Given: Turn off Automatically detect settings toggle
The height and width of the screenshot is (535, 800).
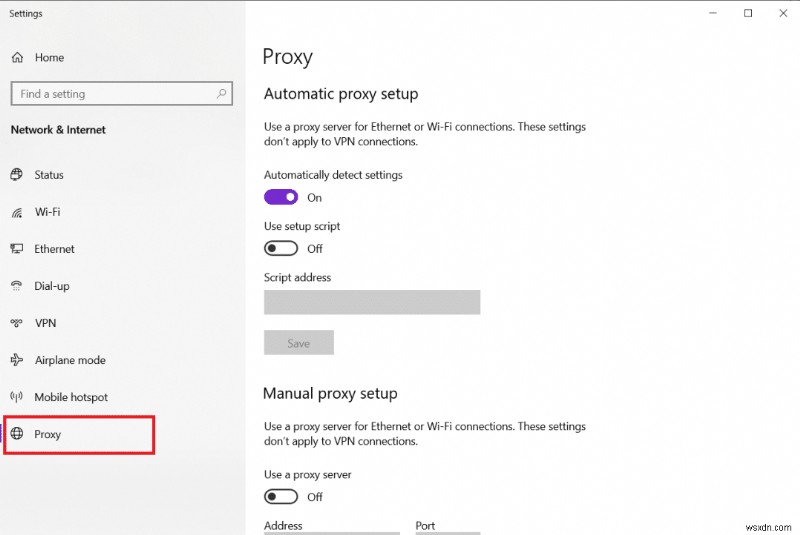Looking at the screenshot, I should tap(281, 197).
